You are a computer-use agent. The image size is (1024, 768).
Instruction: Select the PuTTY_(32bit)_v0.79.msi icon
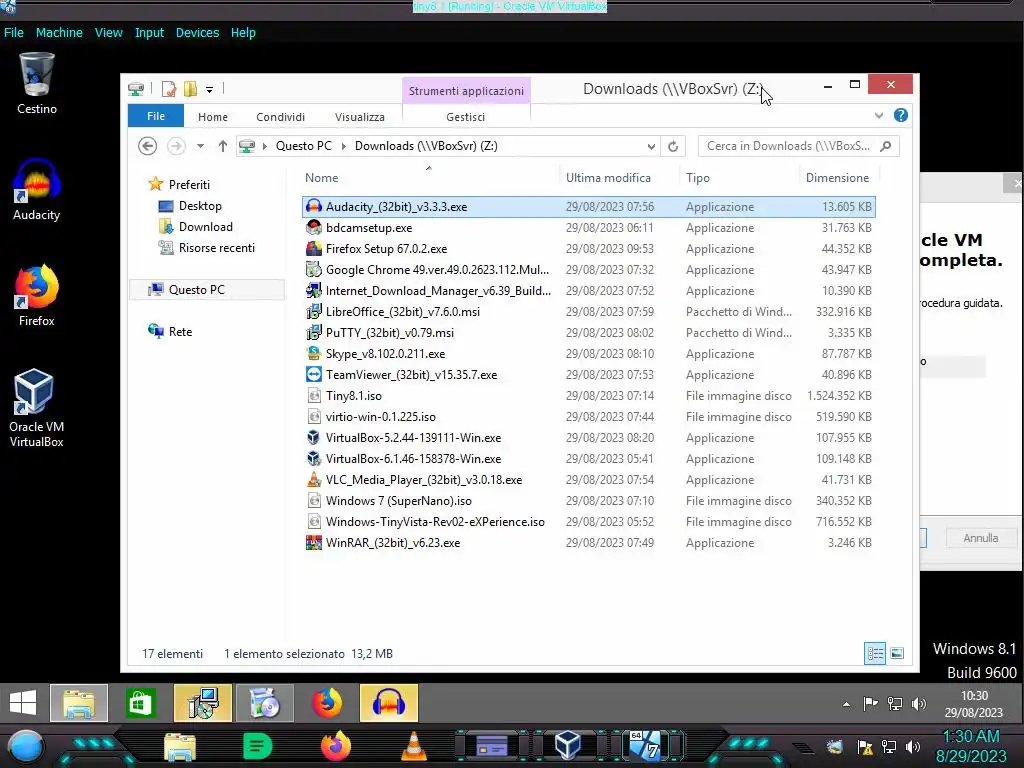click(x=313, y=332)
